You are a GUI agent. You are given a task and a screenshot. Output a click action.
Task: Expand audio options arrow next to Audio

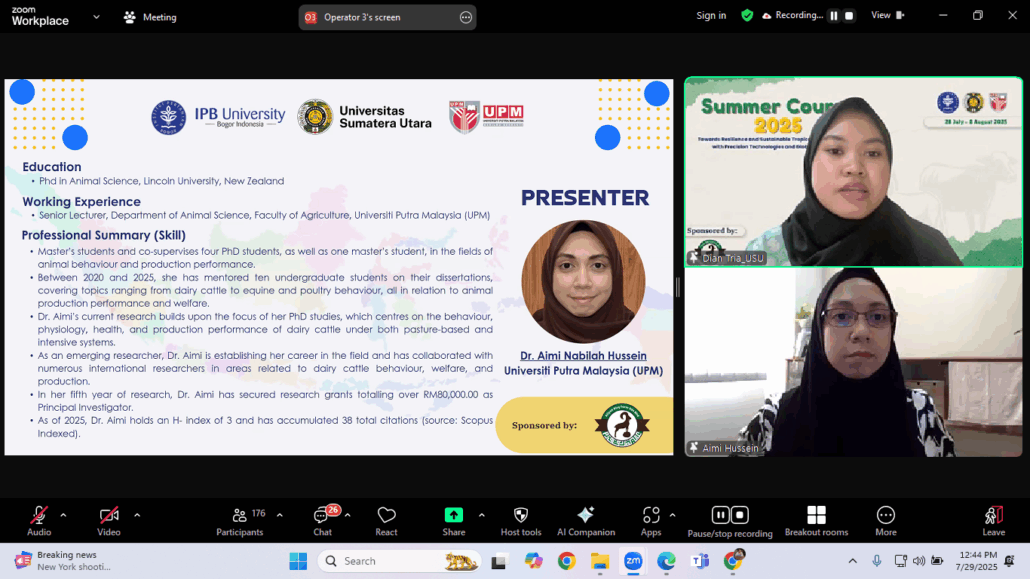point(63,515)
